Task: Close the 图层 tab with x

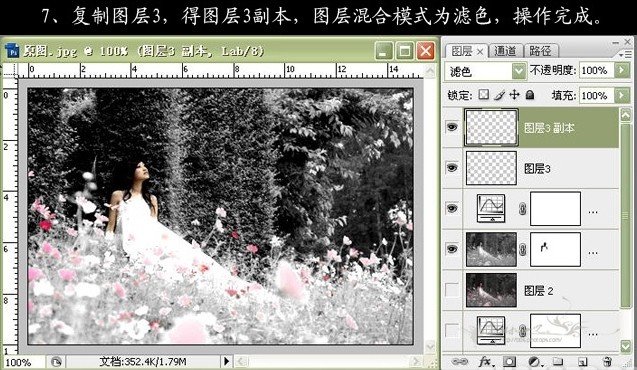Action: click(480, 52)
